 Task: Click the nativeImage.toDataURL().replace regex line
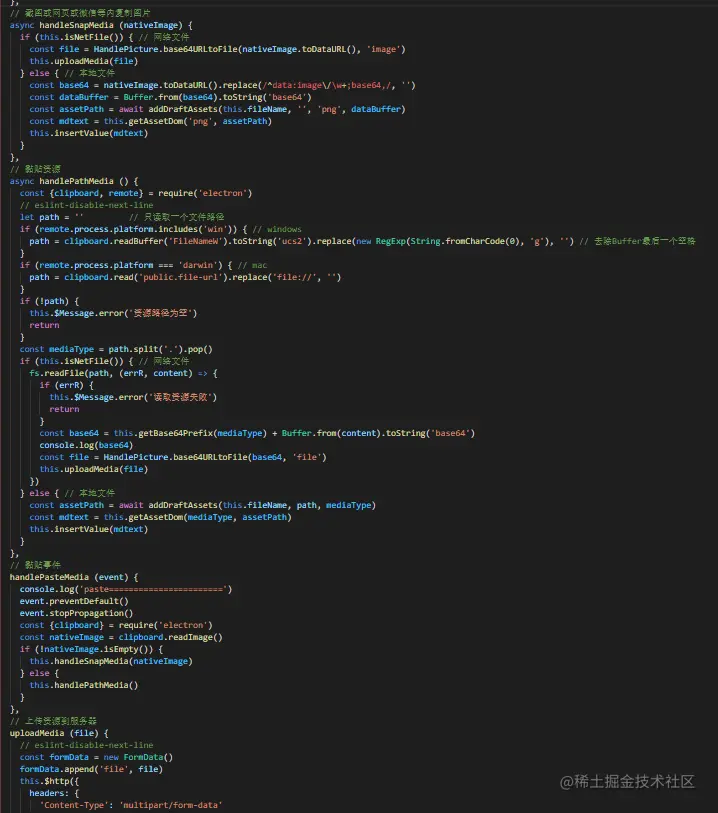pyautogui.click(x=222, y=85)
